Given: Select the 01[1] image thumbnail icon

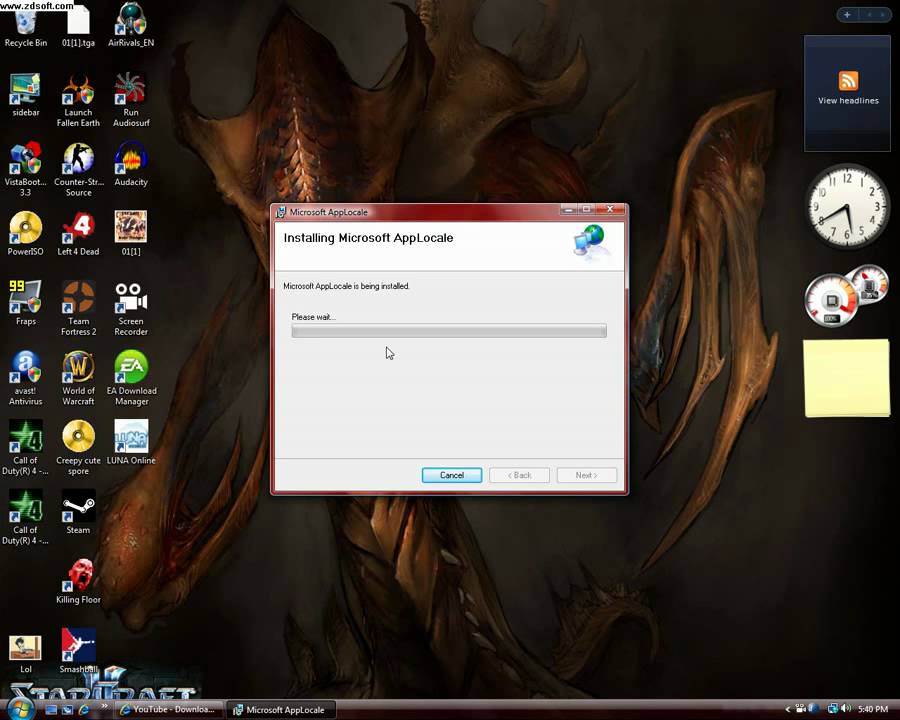Looking at the screenshot, I should tap(131, 234).
